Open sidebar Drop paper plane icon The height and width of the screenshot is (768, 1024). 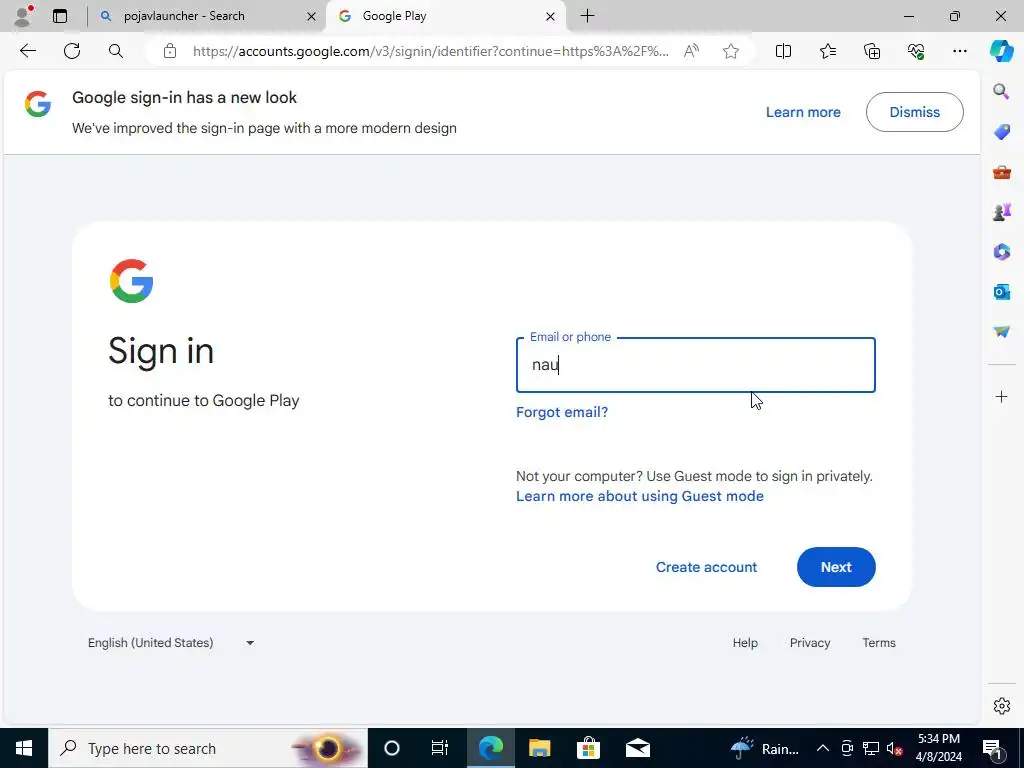coord(1001,332)
